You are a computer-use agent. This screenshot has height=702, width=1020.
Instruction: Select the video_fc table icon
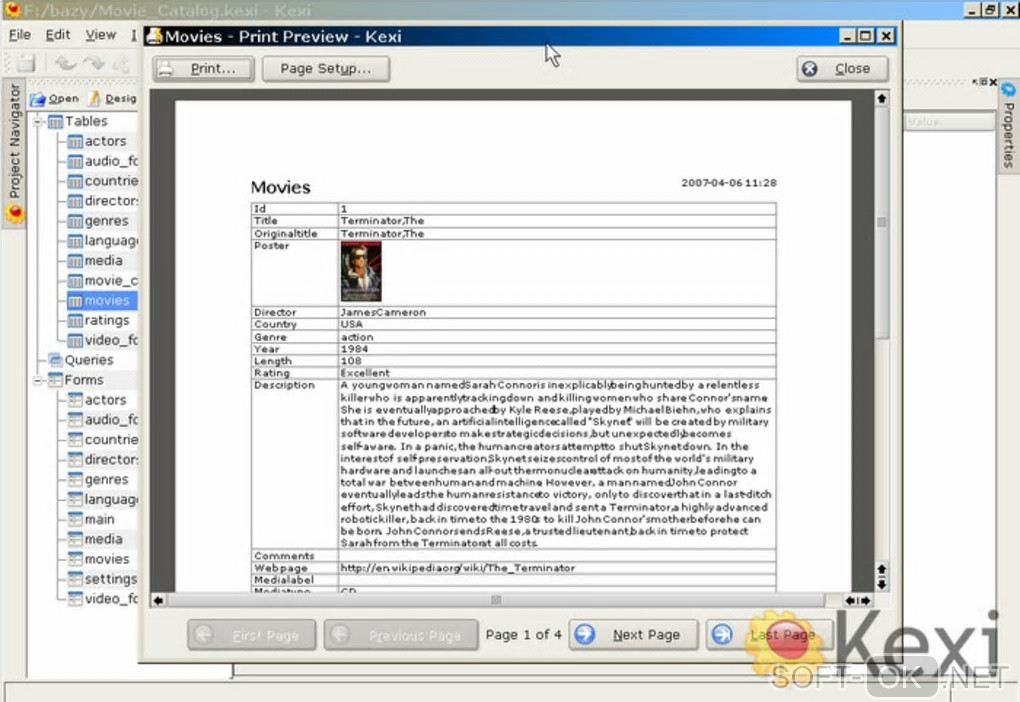pos(75,340)
